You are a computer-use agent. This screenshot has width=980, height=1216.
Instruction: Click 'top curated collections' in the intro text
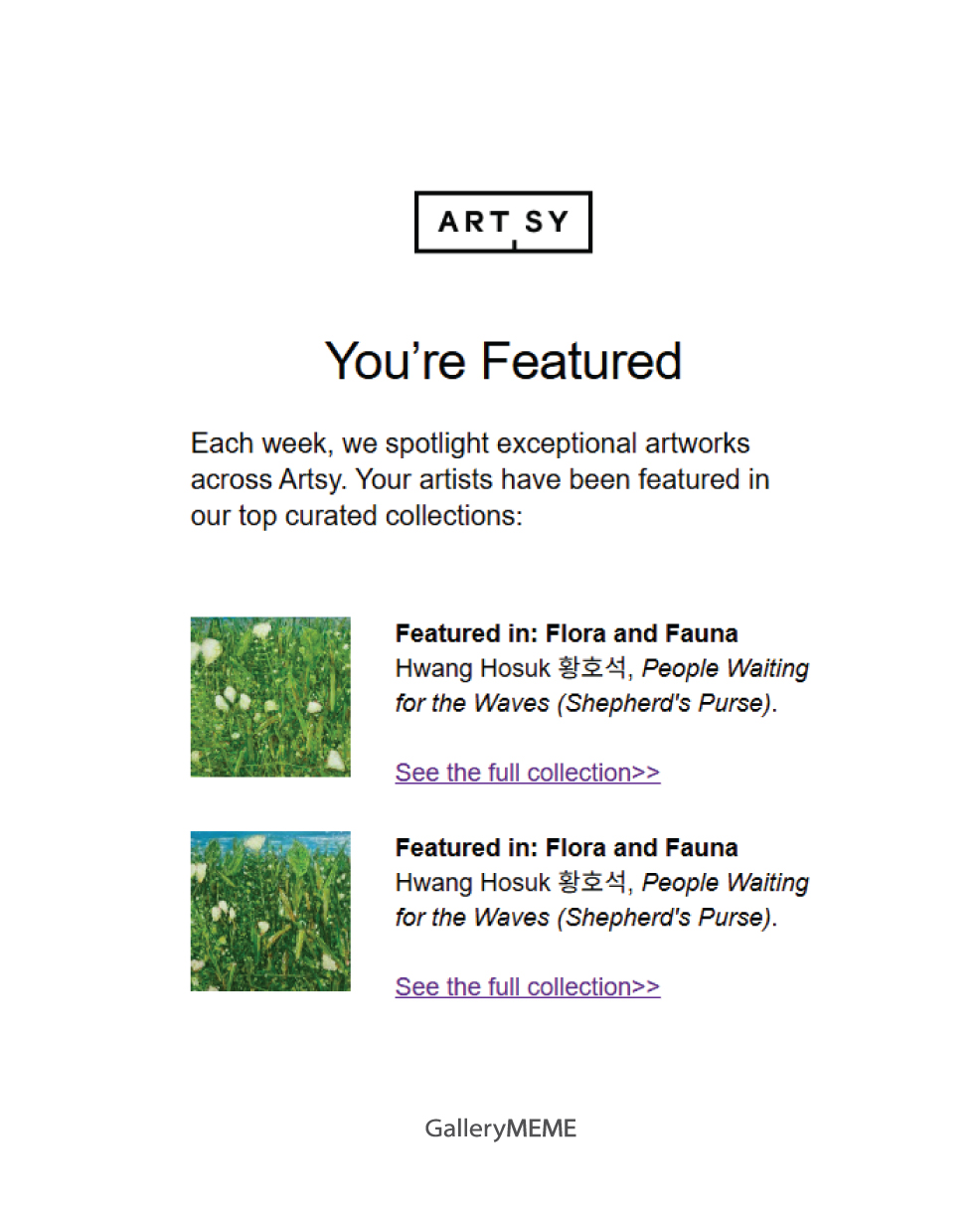378,516
